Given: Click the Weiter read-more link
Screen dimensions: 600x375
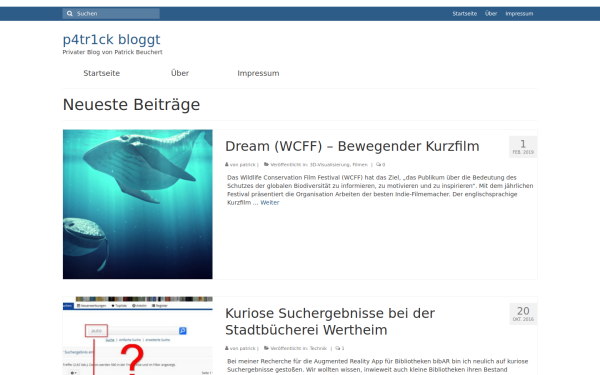Looking at the screenshot, I should [270, 203].
